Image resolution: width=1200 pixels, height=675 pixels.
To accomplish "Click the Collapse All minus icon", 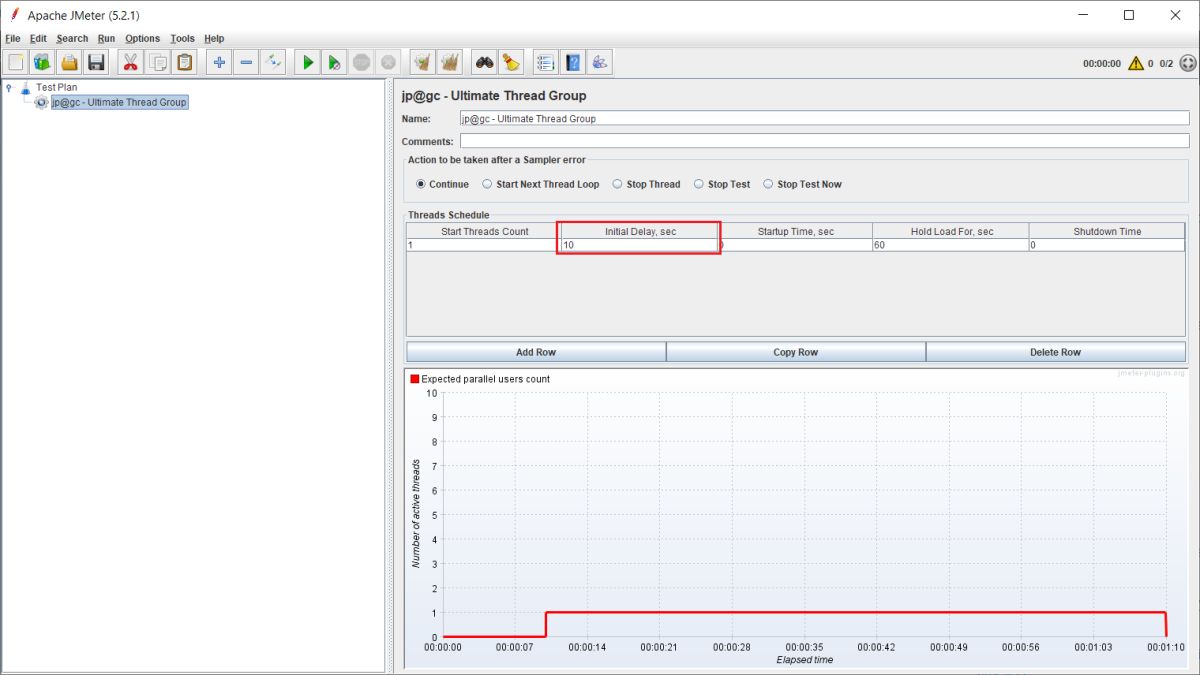I will coord(246,62).
